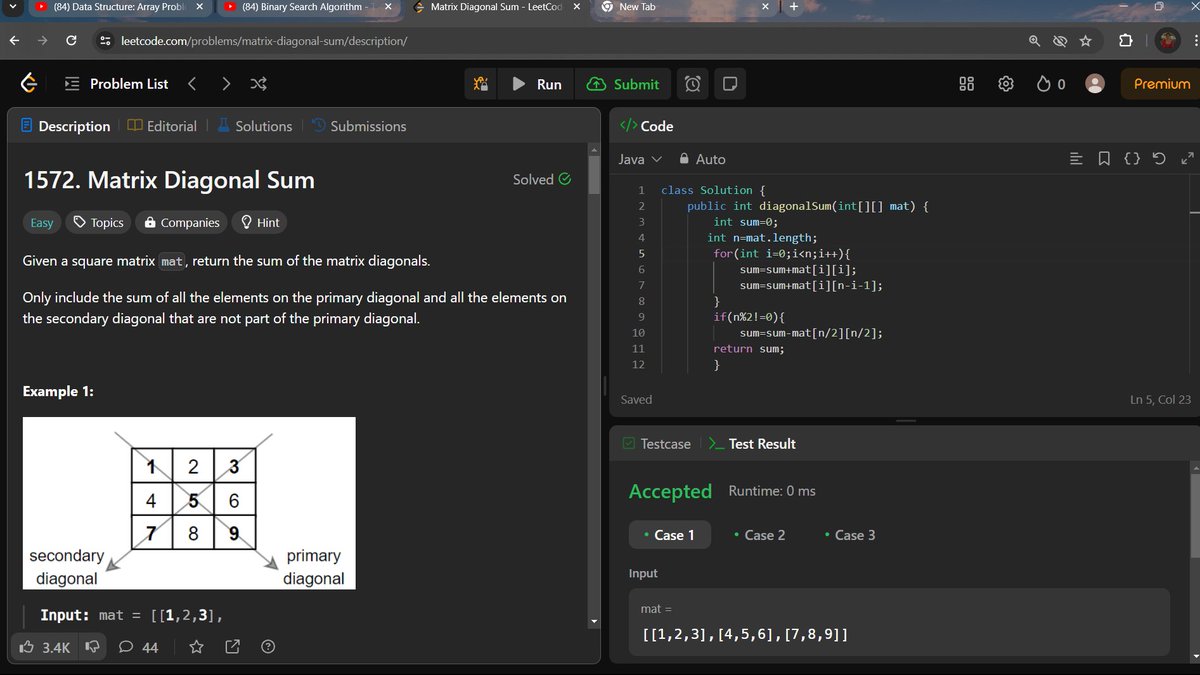
Task: Click the Premium button
Action: 1161,84
